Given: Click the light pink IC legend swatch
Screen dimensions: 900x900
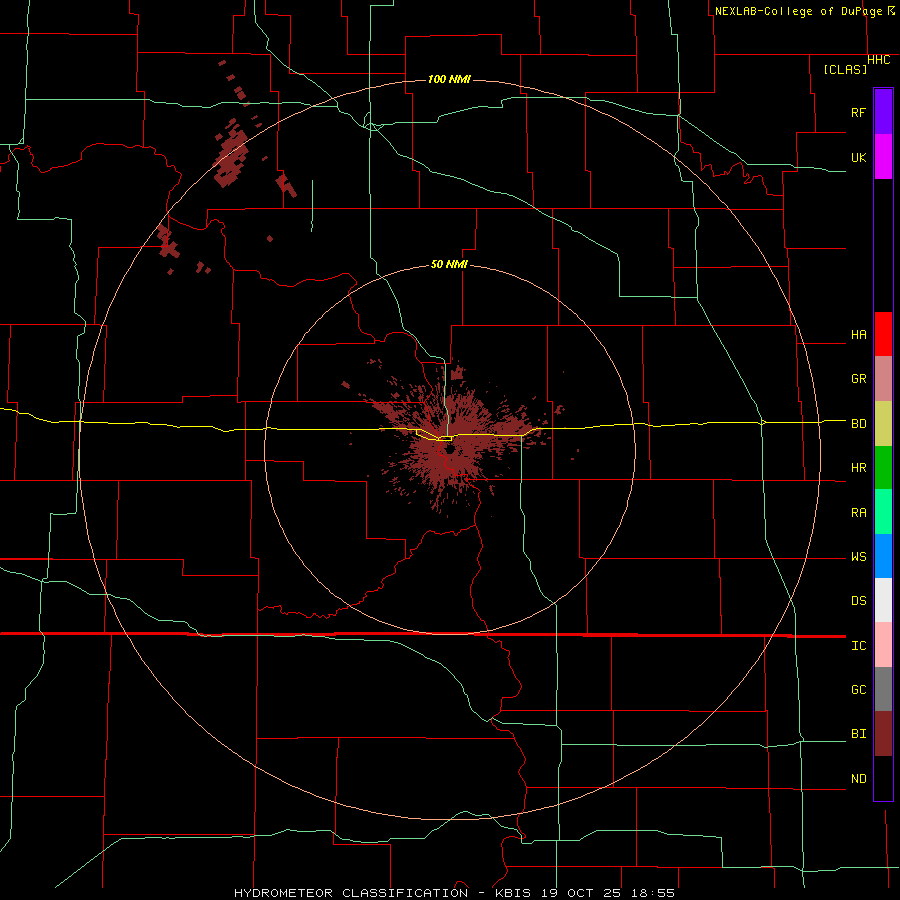Looking at the screenshot, I should 883,645.
